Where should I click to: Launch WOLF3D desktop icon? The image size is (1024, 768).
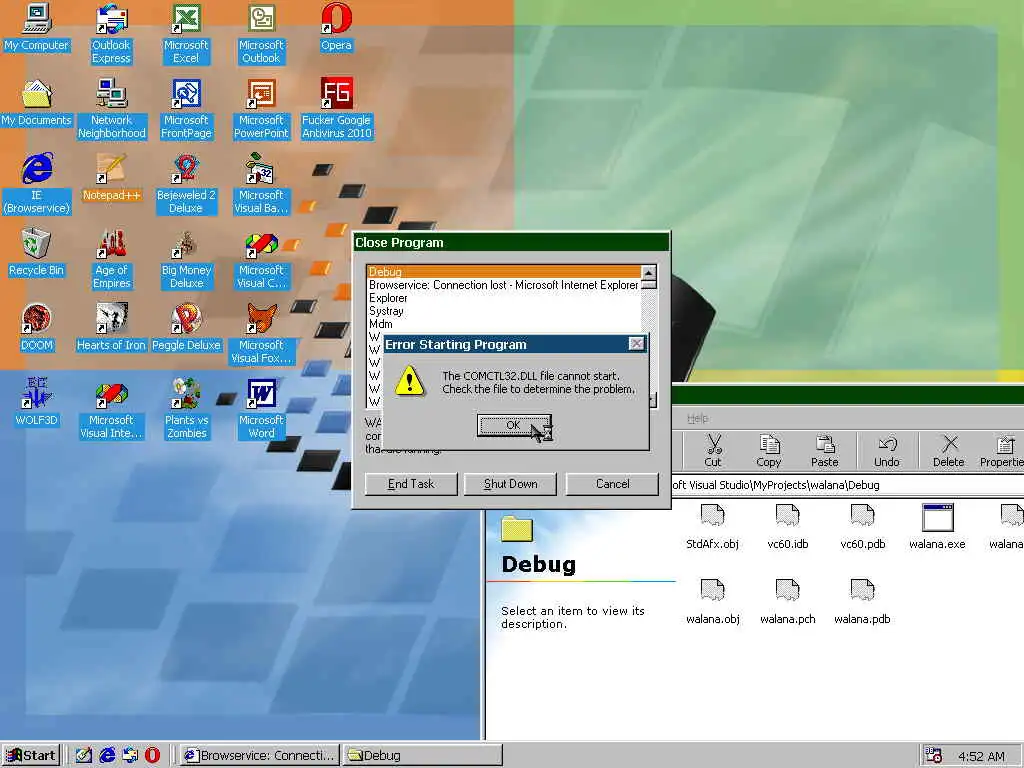37,403
